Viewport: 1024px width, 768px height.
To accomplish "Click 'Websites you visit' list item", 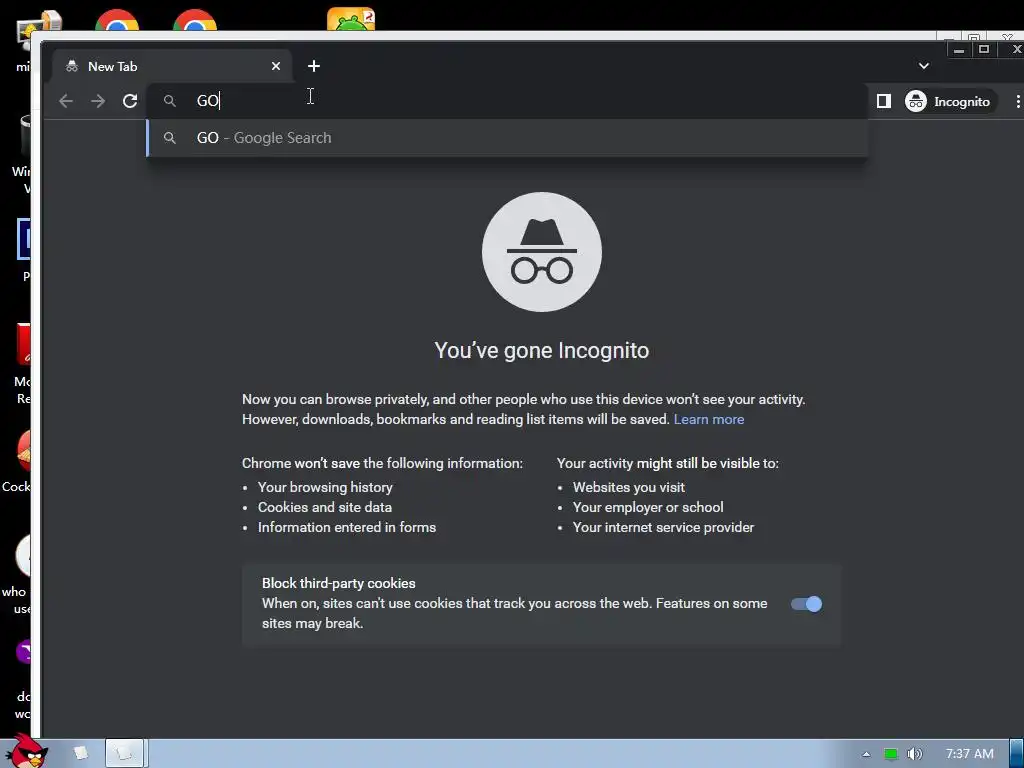I will [628, 487].
